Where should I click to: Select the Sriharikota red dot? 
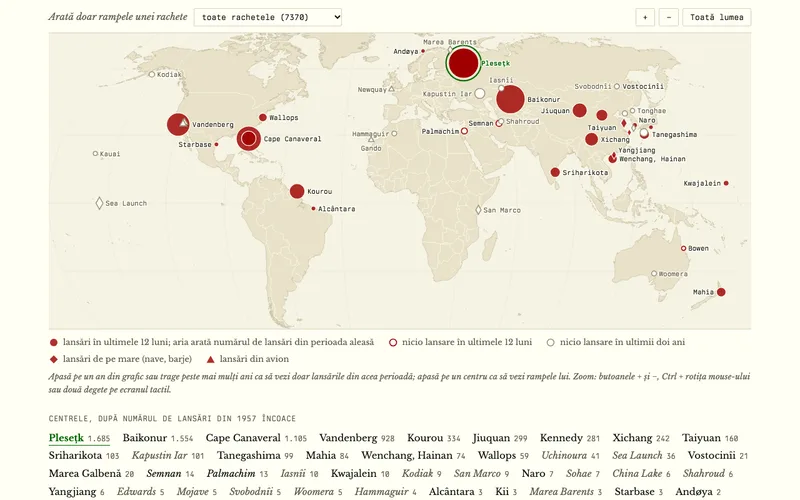555,172
